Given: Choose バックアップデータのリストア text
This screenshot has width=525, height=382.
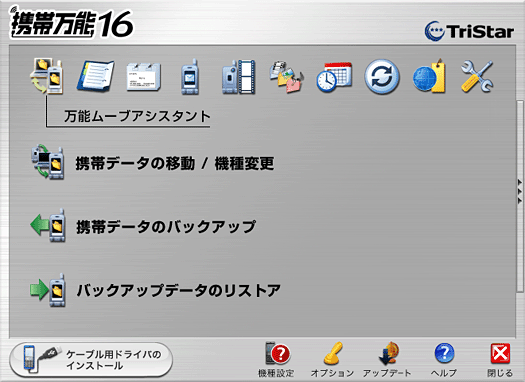Looking at the screenshot, I should [178, 290].
